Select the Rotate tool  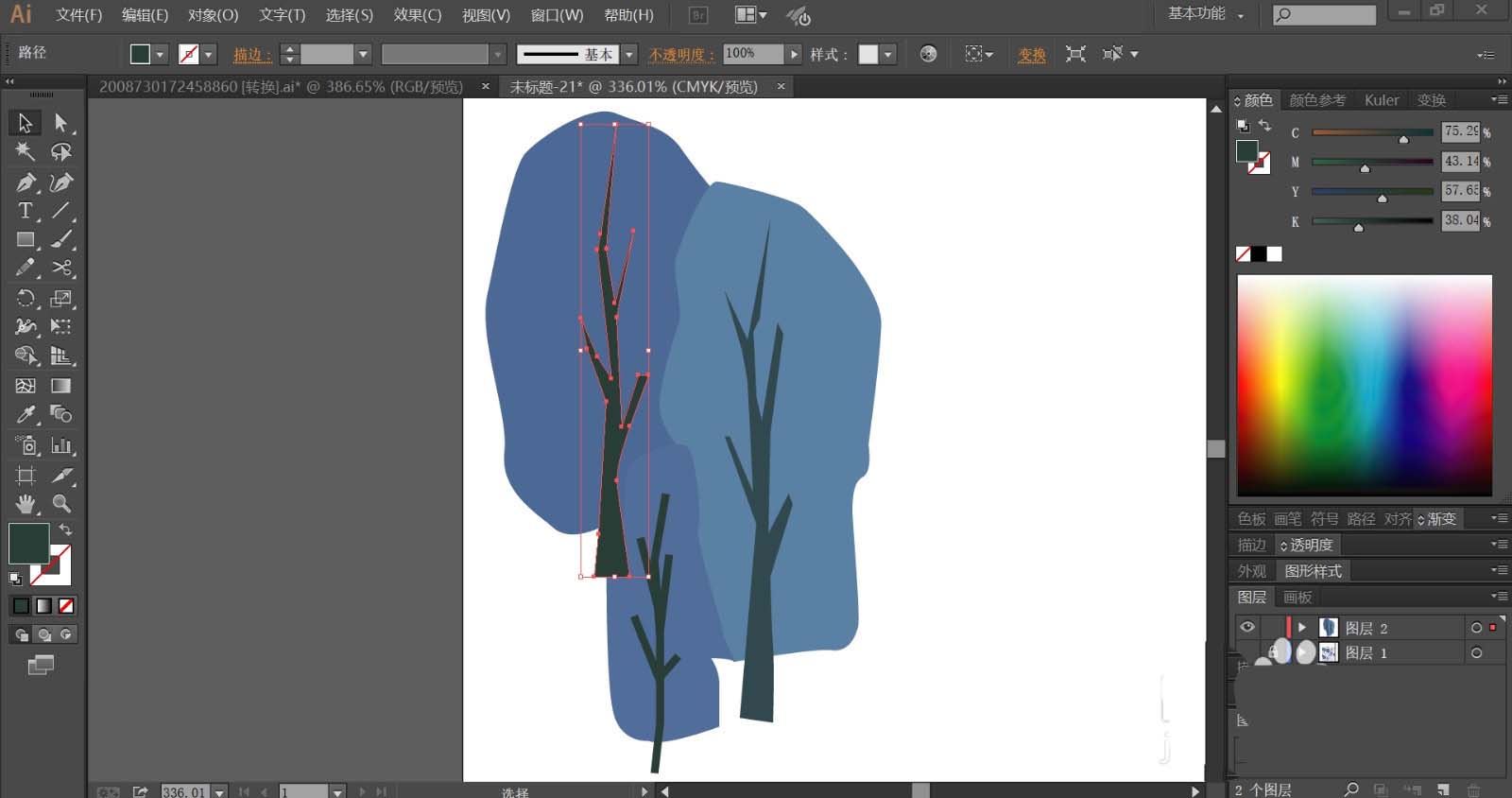pos(26,299)
